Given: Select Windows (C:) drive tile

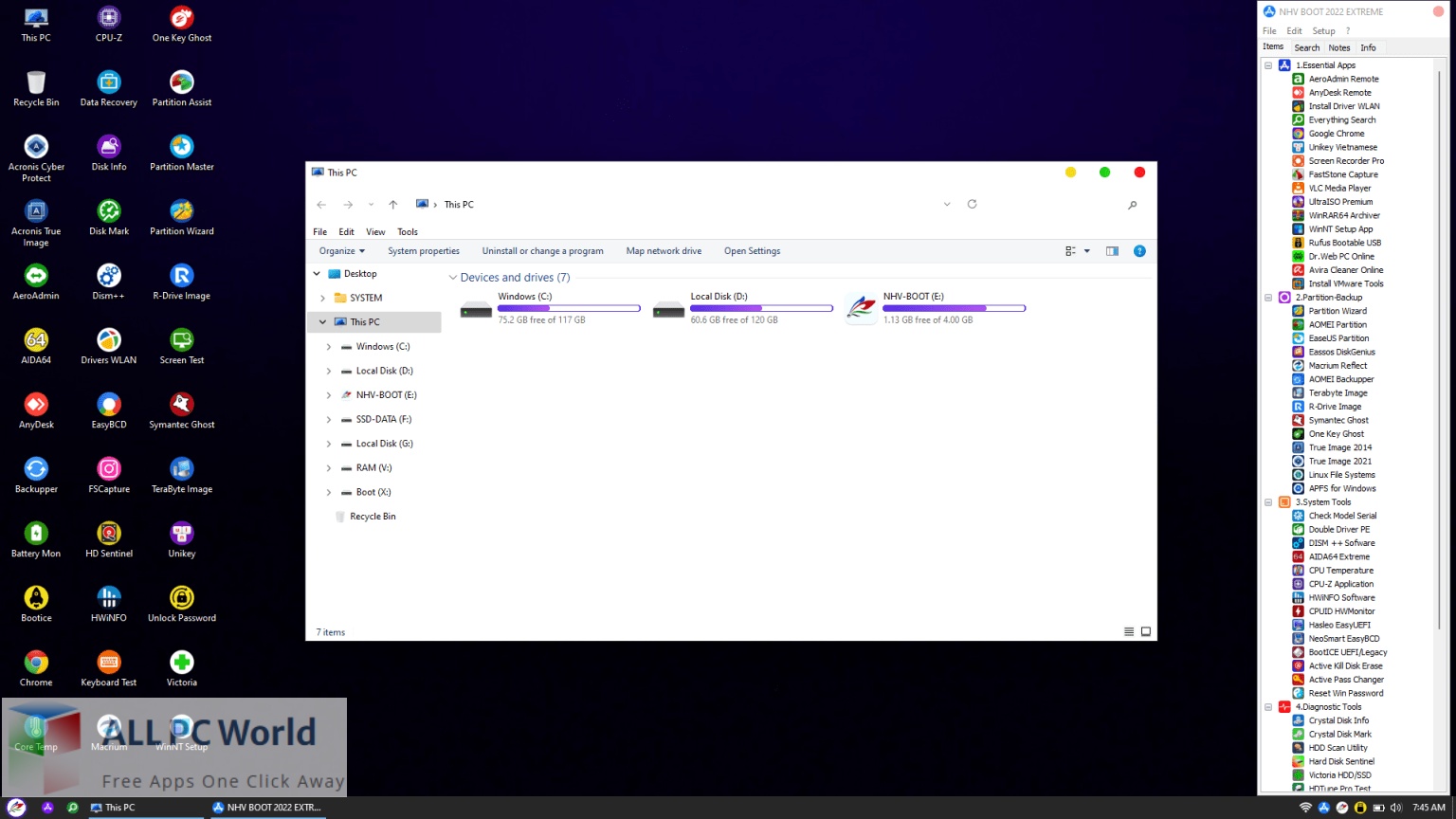Looking at the screenshot, I should click(x=550, y=309).
